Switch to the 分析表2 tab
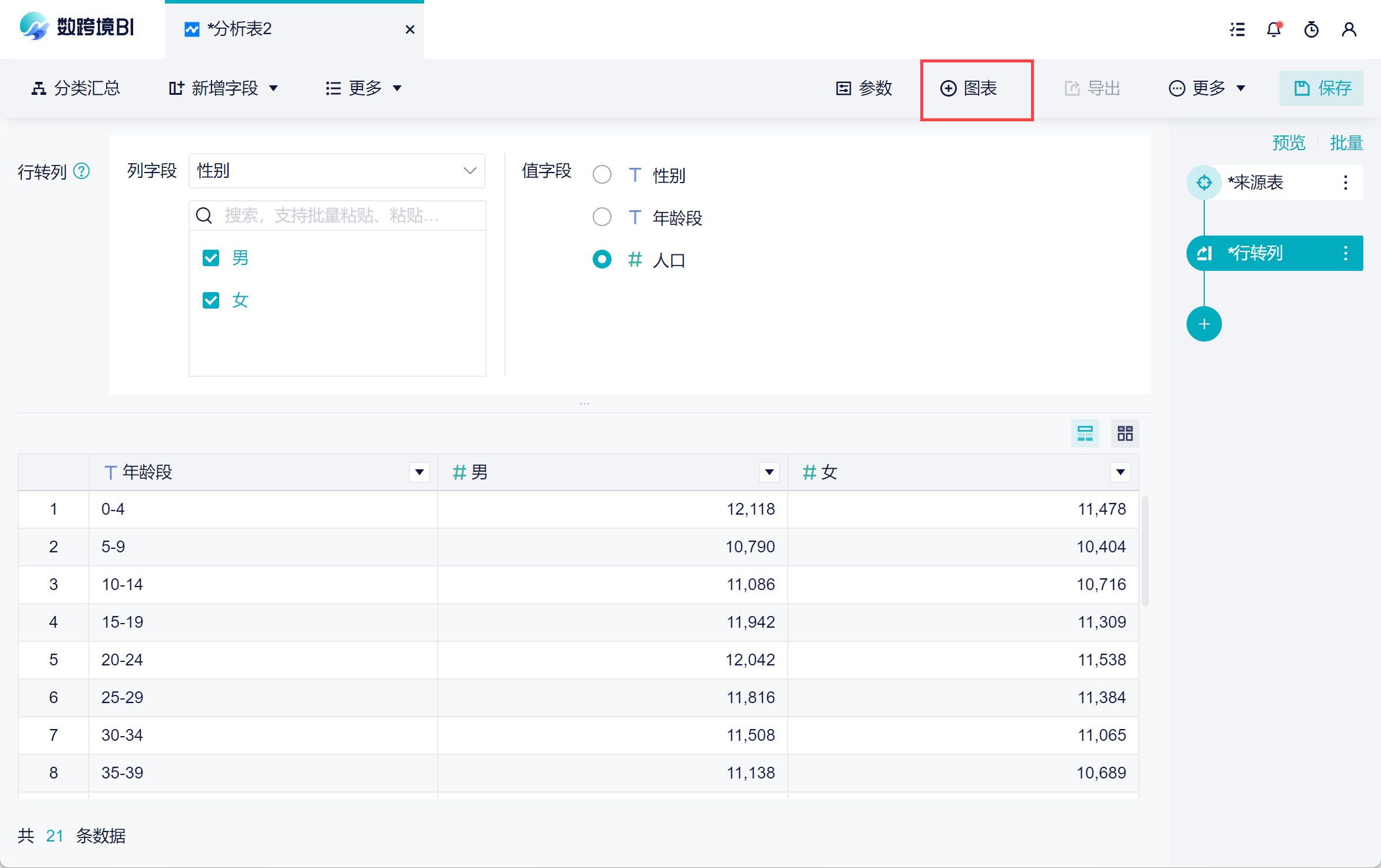 click(239, 29)
